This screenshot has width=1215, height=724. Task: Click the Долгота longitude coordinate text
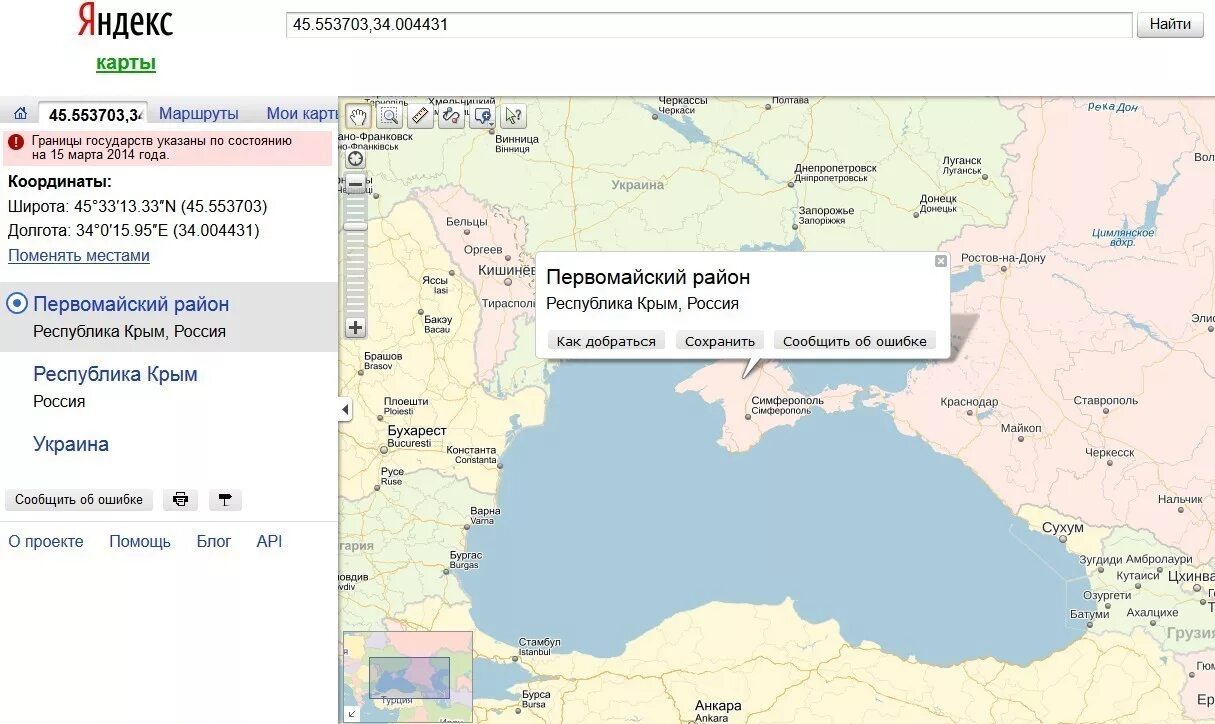point(134,230)
